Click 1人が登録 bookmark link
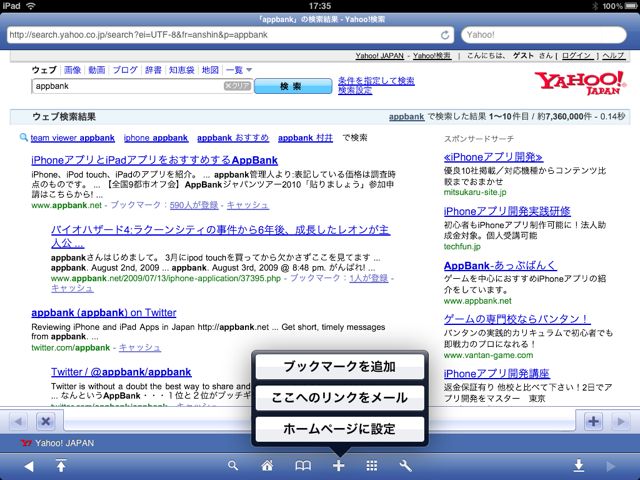The width and height of the screenshot is (640, 480). coord(369,278)
